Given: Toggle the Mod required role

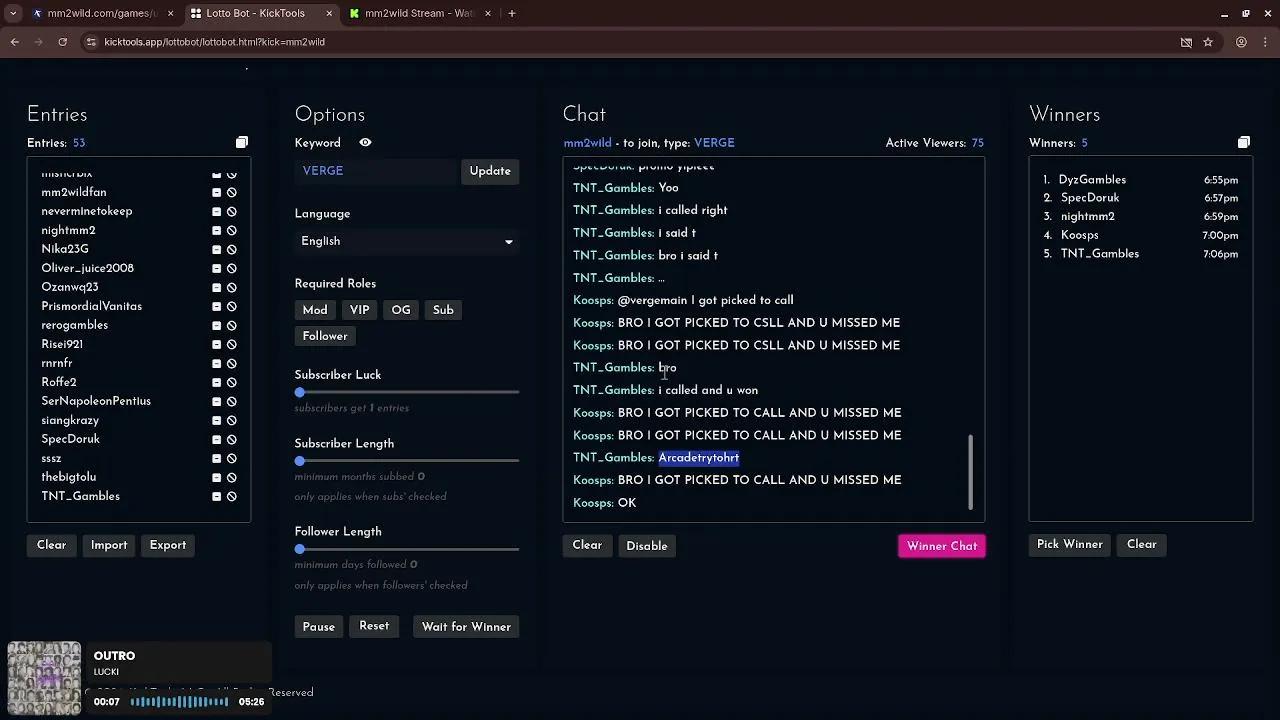Looking at the screenshot, I should pos(315,310).
